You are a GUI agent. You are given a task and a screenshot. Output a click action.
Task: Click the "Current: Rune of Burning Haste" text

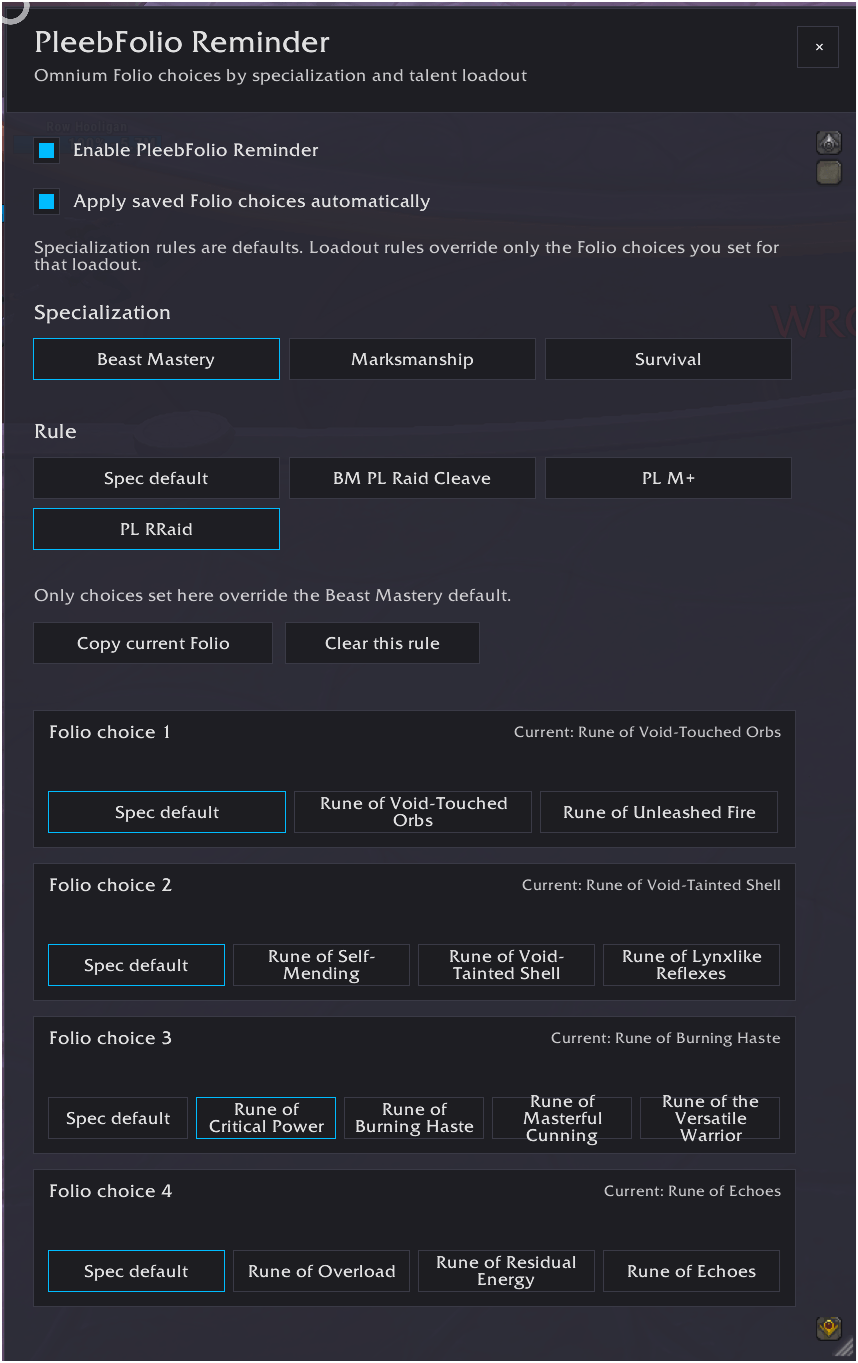coord(666,1038)
